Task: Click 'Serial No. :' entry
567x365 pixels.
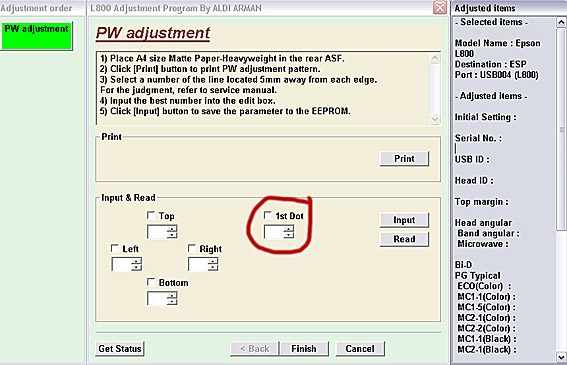Action: tap(478, 138)
